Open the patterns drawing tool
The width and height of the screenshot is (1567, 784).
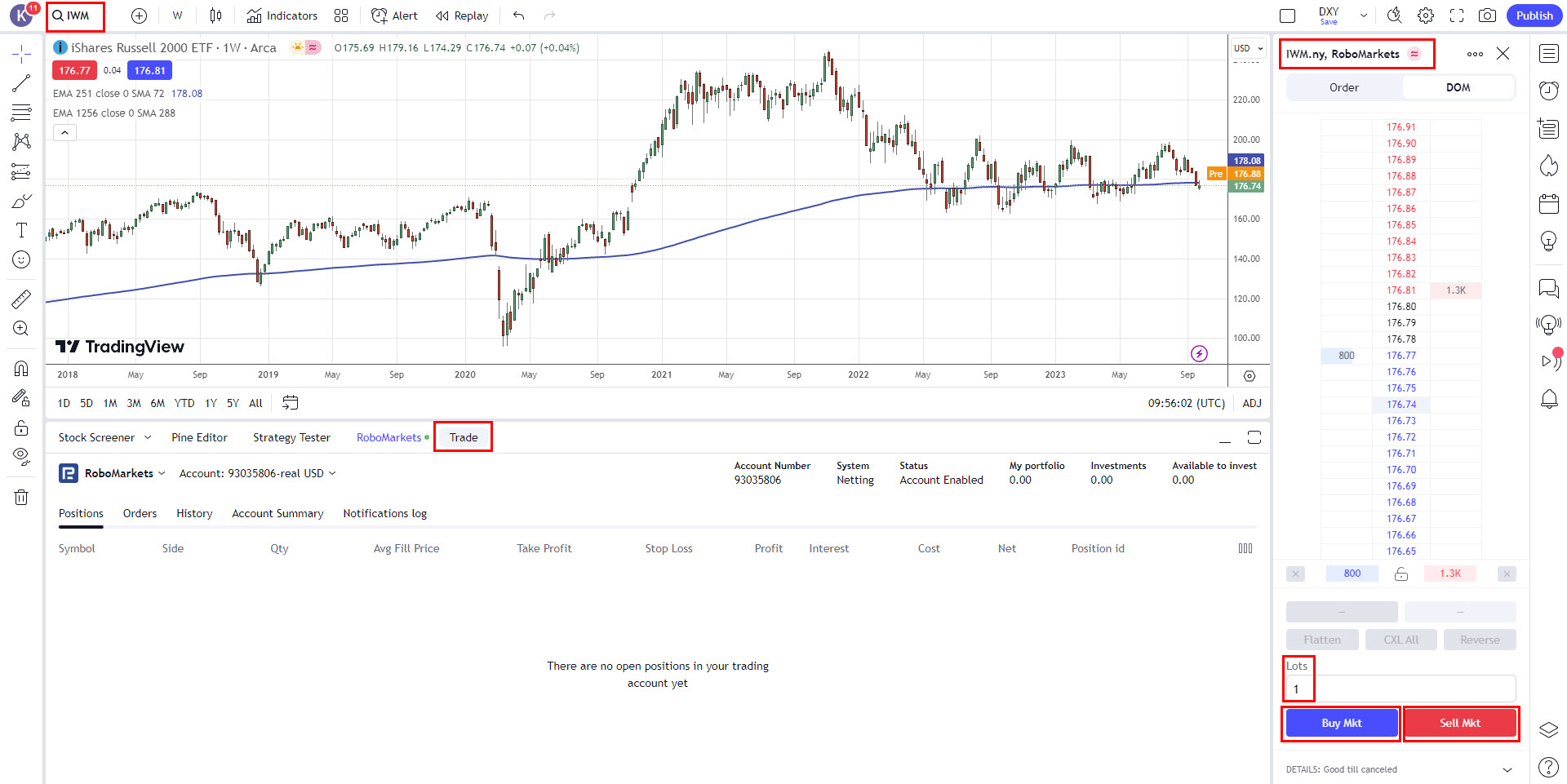pyautogui.click(x=21, y=142)
